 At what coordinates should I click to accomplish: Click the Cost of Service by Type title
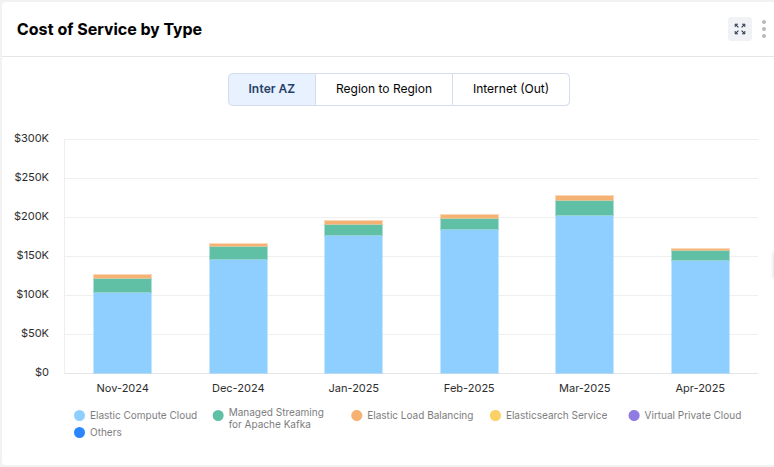(109, 30)
